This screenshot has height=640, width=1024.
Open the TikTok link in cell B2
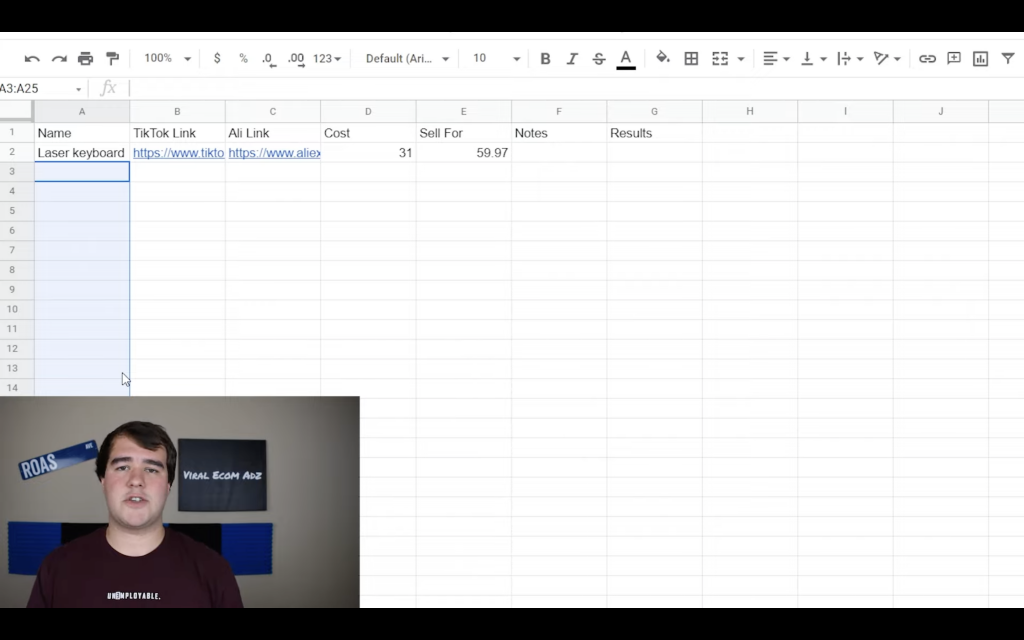178,153
